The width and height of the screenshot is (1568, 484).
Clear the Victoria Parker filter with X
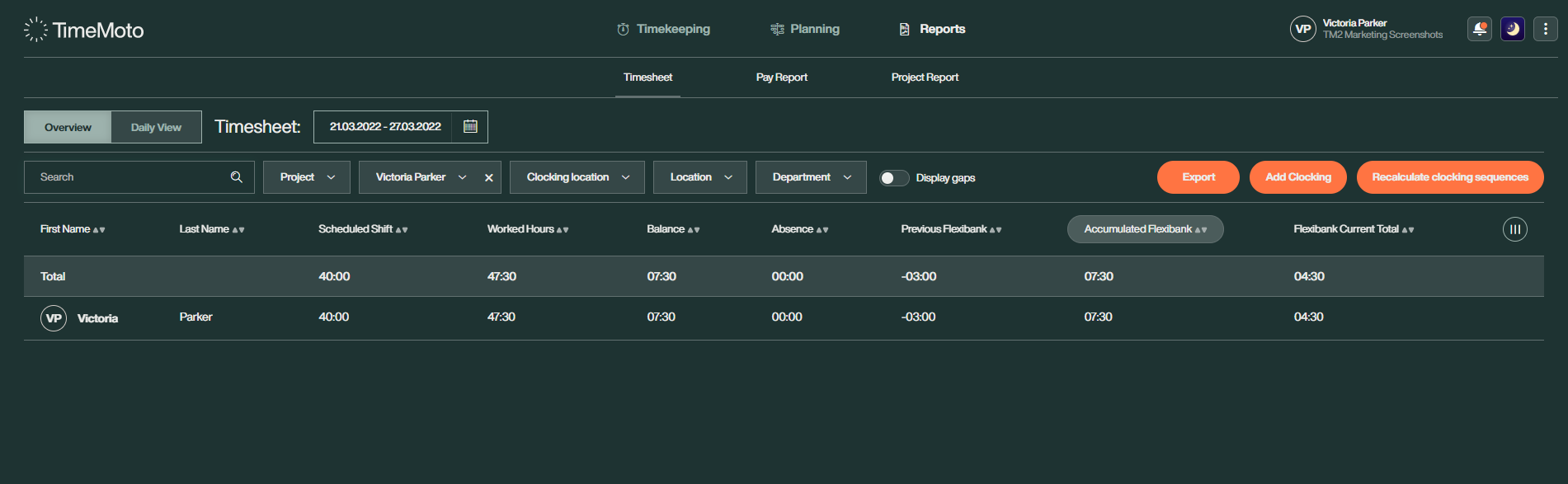pos(489,177)
